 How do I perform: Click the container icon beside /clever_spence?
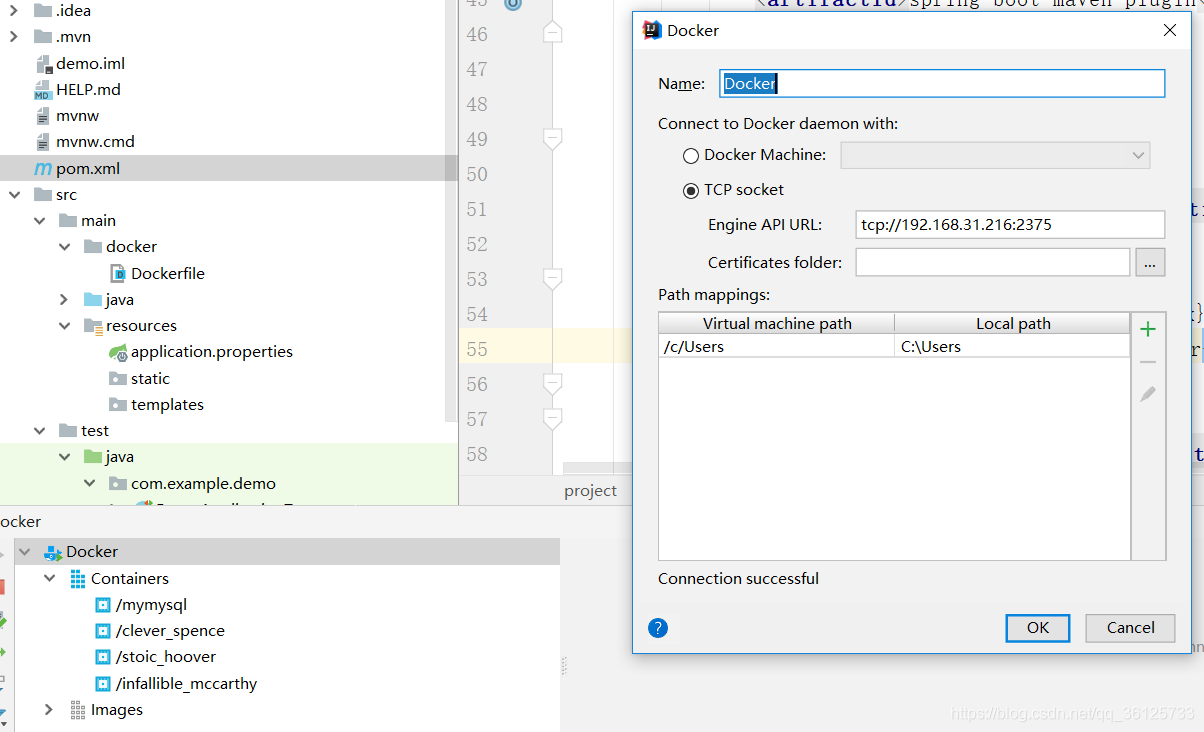102,631
